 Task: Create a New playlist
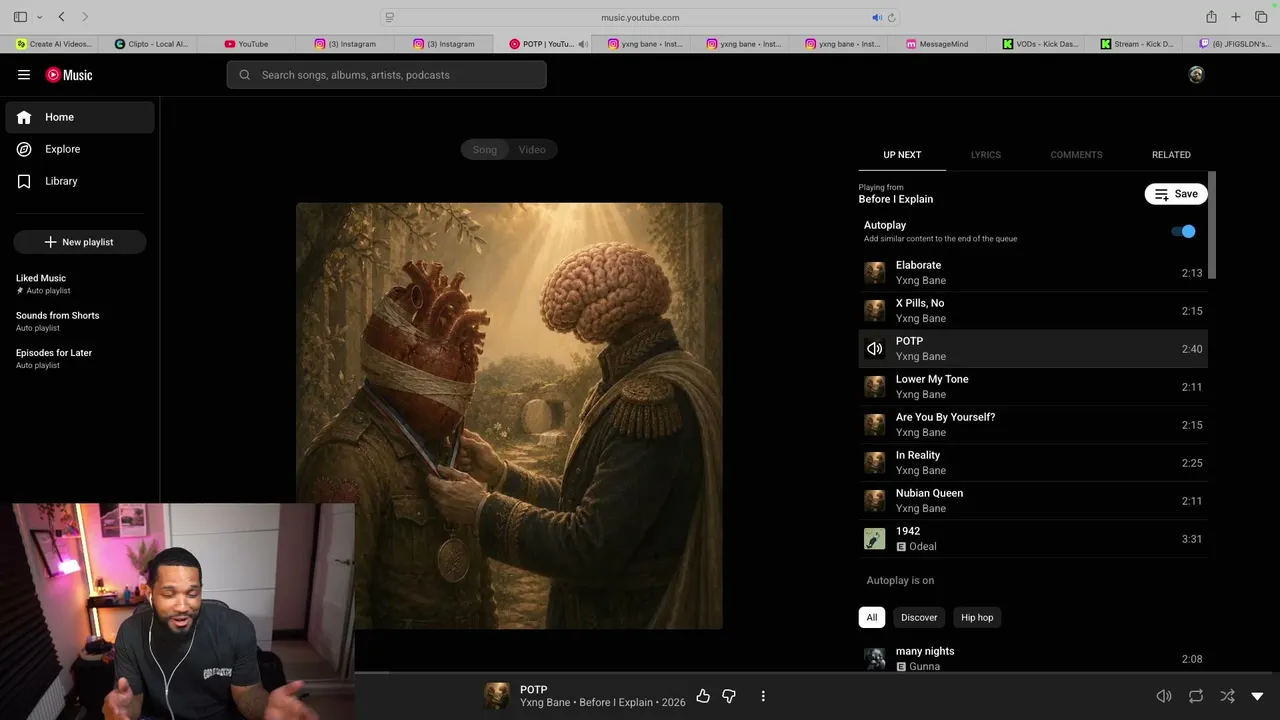click(x=80, y=242)
